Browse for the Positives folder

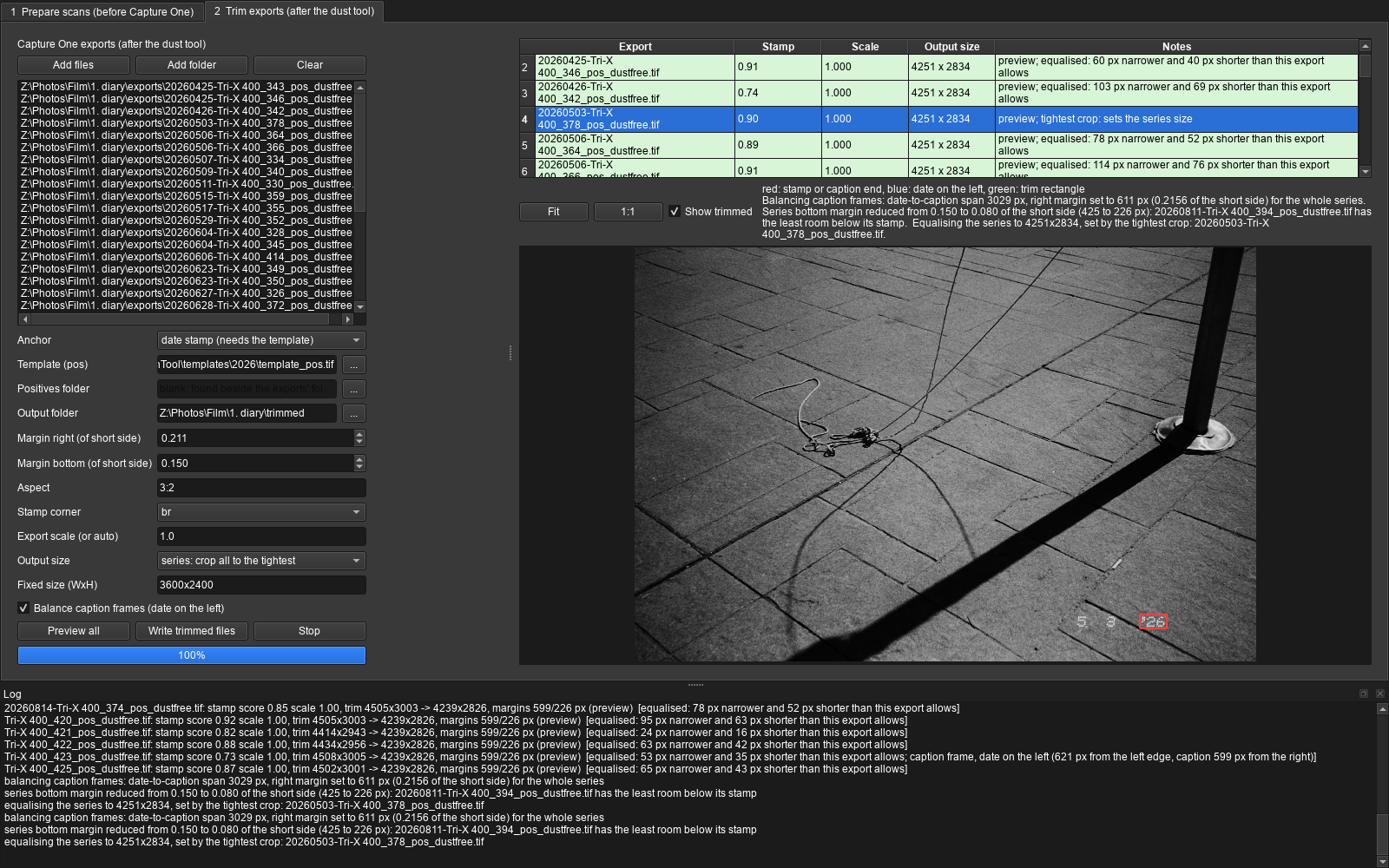coord(353,389)
